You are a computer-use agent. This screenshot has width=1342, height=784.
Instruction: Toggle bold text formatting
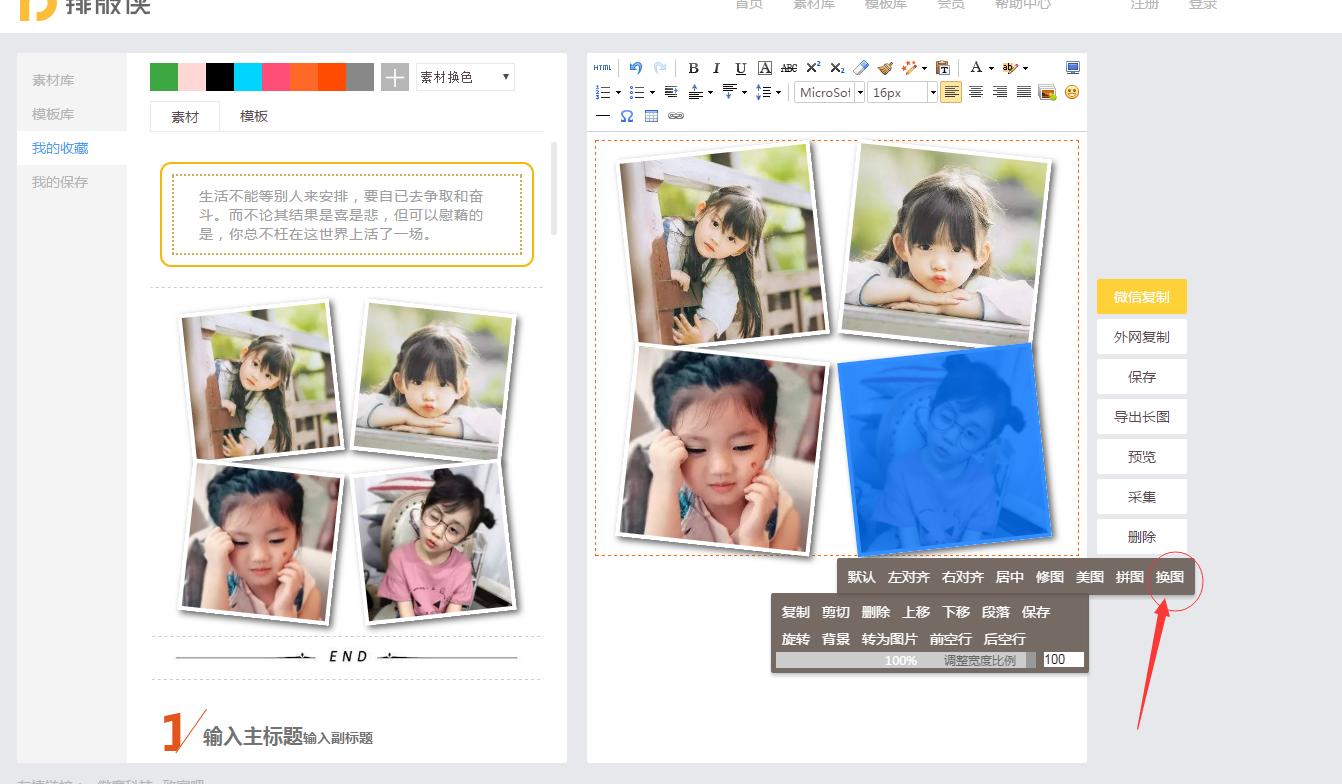tap(693, 68)
